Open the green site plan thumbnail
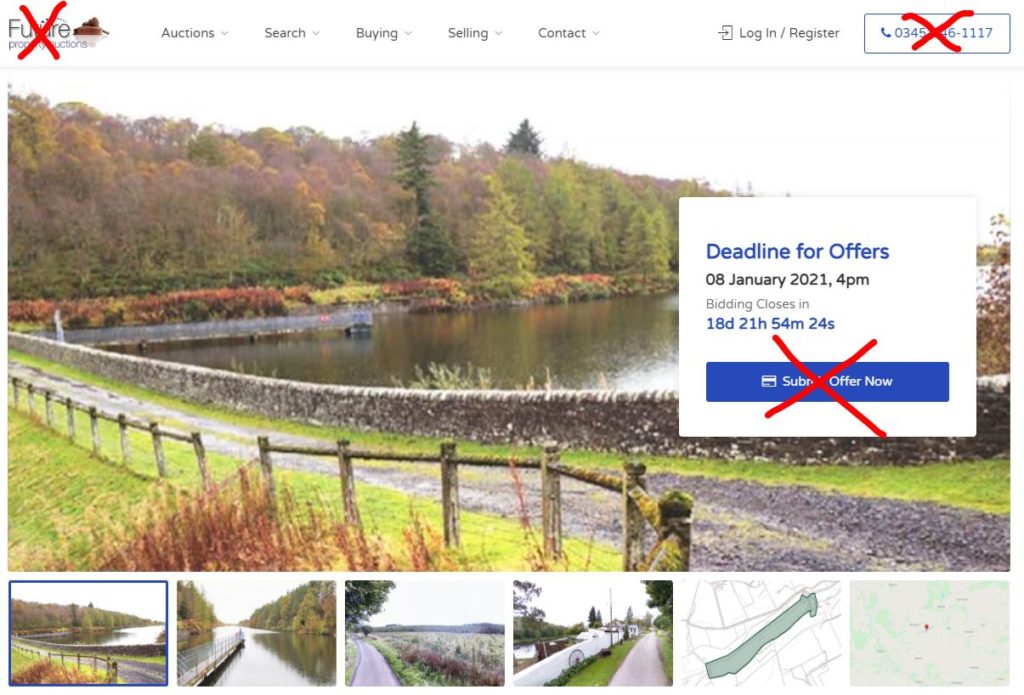The height and width of the screenshot is (695, 1024). (x=761, y=633)
